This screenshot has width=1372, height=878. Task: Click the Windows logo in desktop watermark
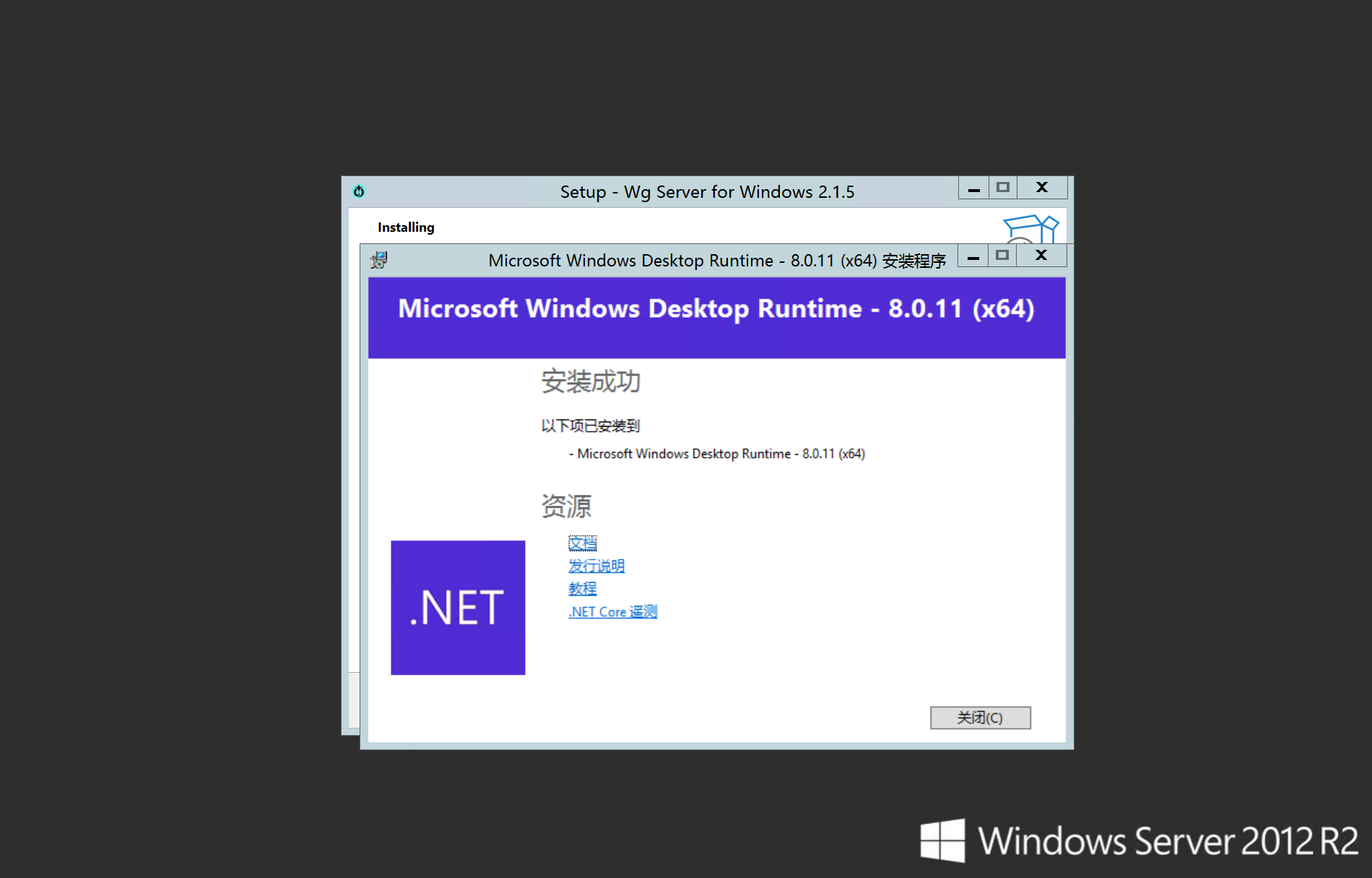click(942, 840)
